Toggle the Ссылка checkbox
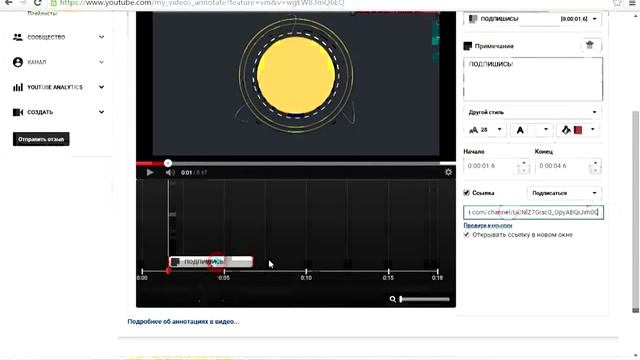 (x=467, y=193)
